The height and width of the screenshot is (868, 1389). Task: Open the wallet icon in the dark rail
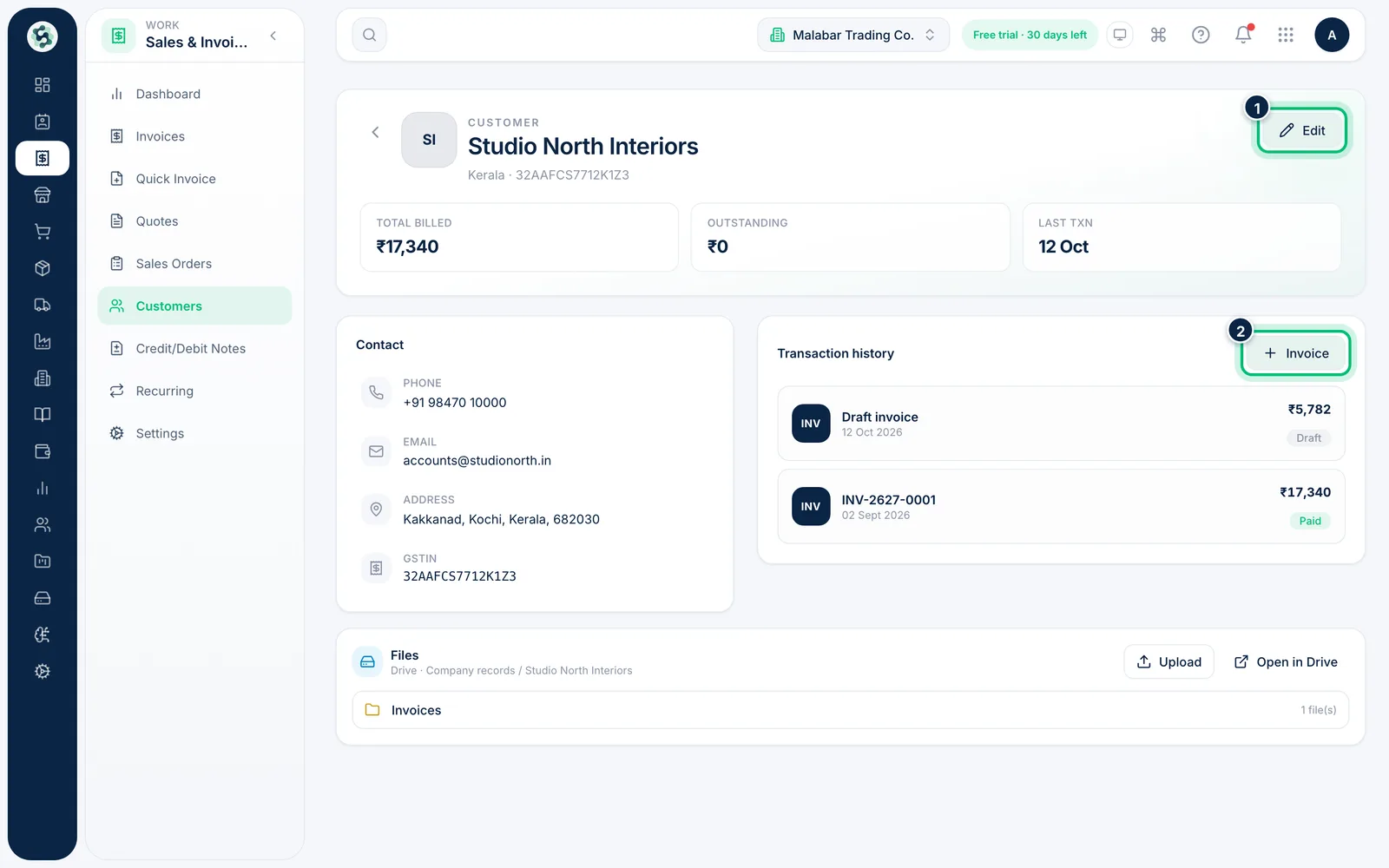coord(42,451)
